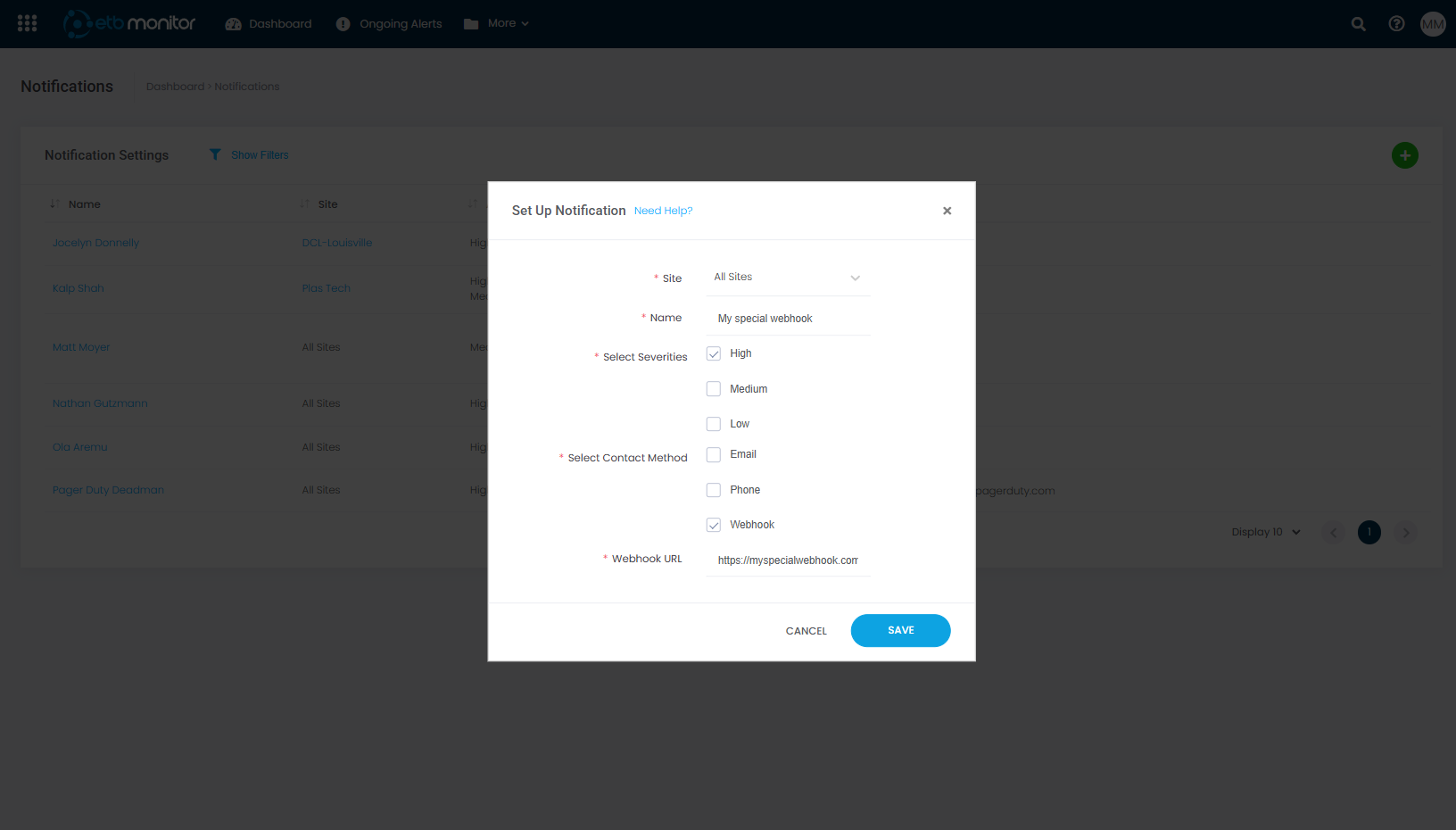This screenshot has height=830, width=1456.
Task: Click the SAVE button
Action: (x=901, y=630)
